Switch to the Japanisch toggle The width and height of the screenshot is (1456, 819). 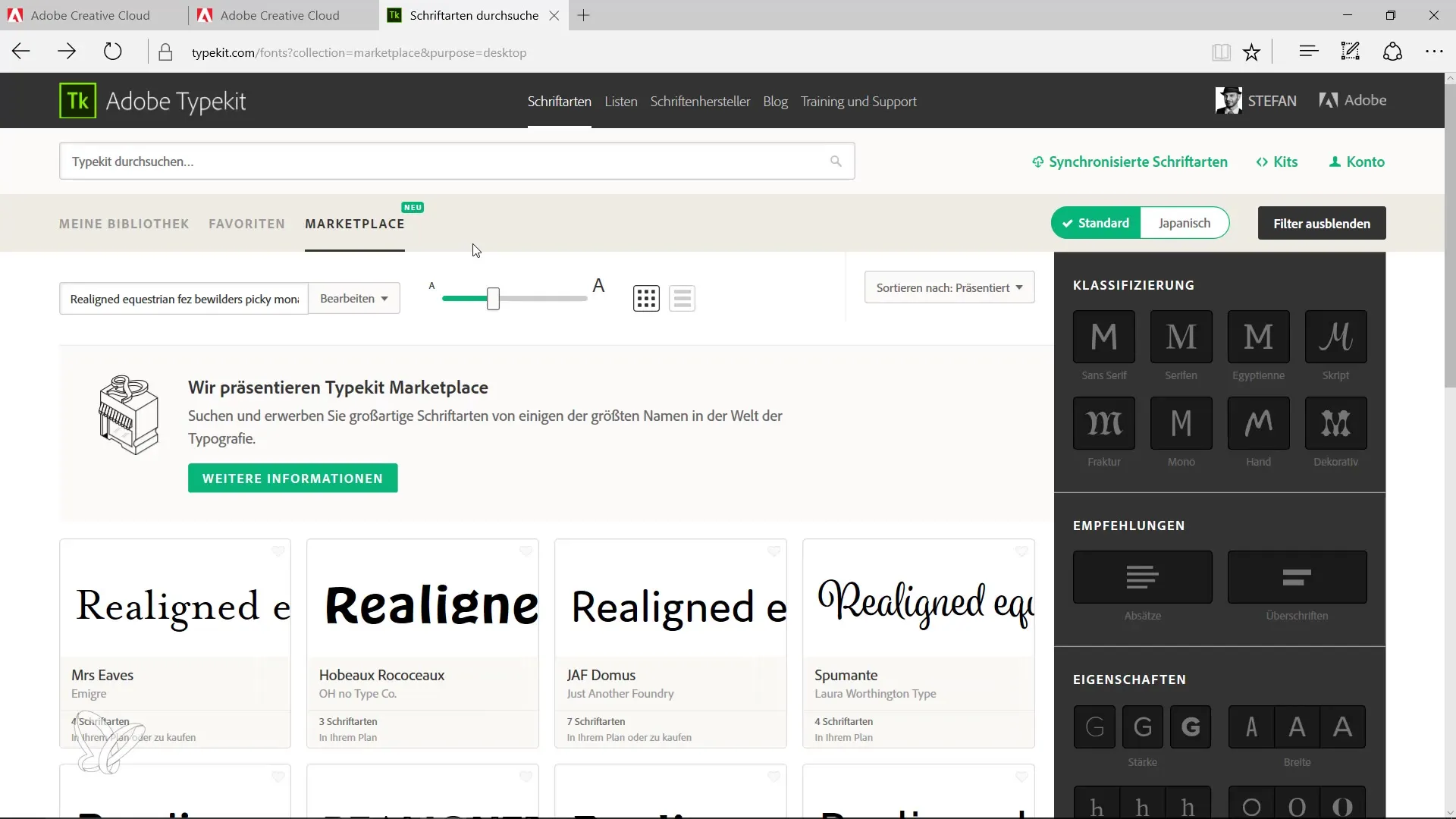pos(1185,223)
